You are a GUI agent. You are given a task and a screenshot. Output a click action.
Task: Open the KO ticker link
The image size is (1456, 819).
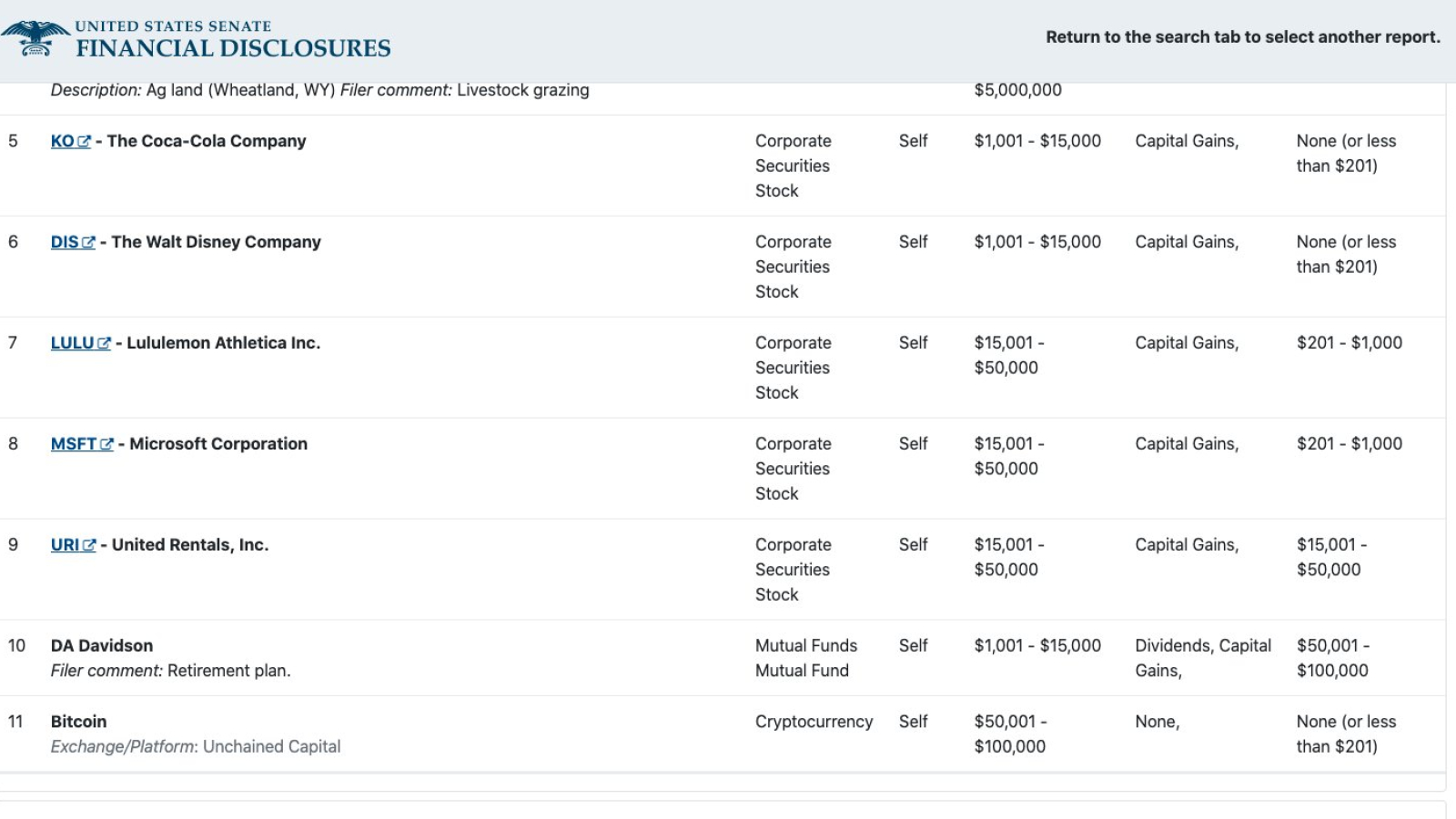tap(62, 141)
